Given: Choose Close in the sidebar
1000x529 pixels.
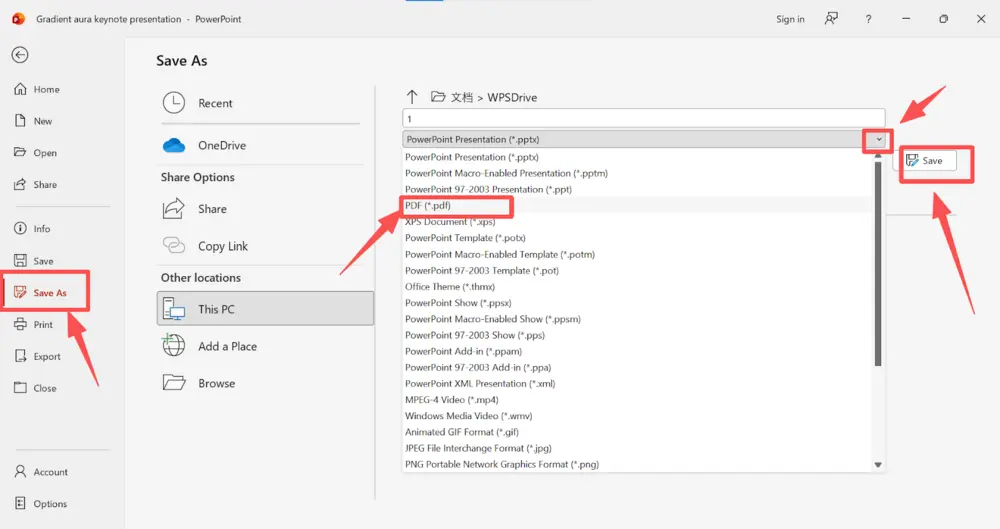Looking at the screenshot, I should [36, 387].
